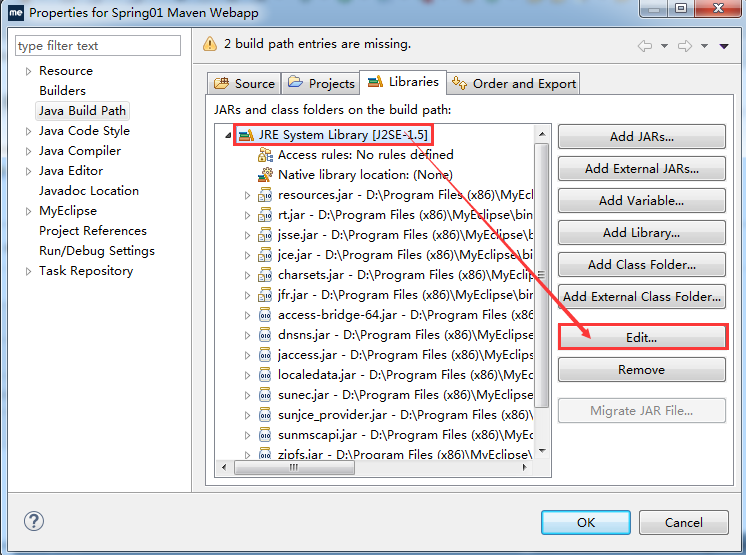
Task: Expand the MyEclipse category
Action: click(x=28, y=211)
